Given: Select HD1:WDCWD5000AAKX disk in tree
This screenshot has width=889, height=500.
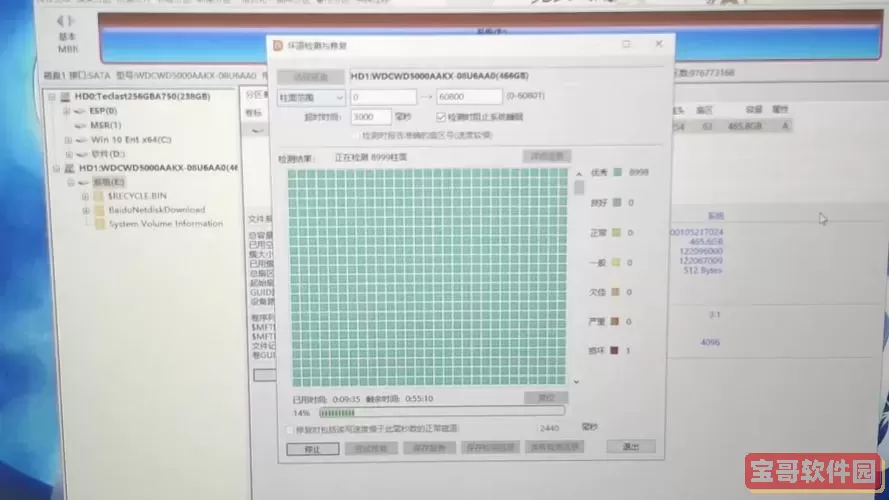Looking at the screenshot, I should 158,168.
